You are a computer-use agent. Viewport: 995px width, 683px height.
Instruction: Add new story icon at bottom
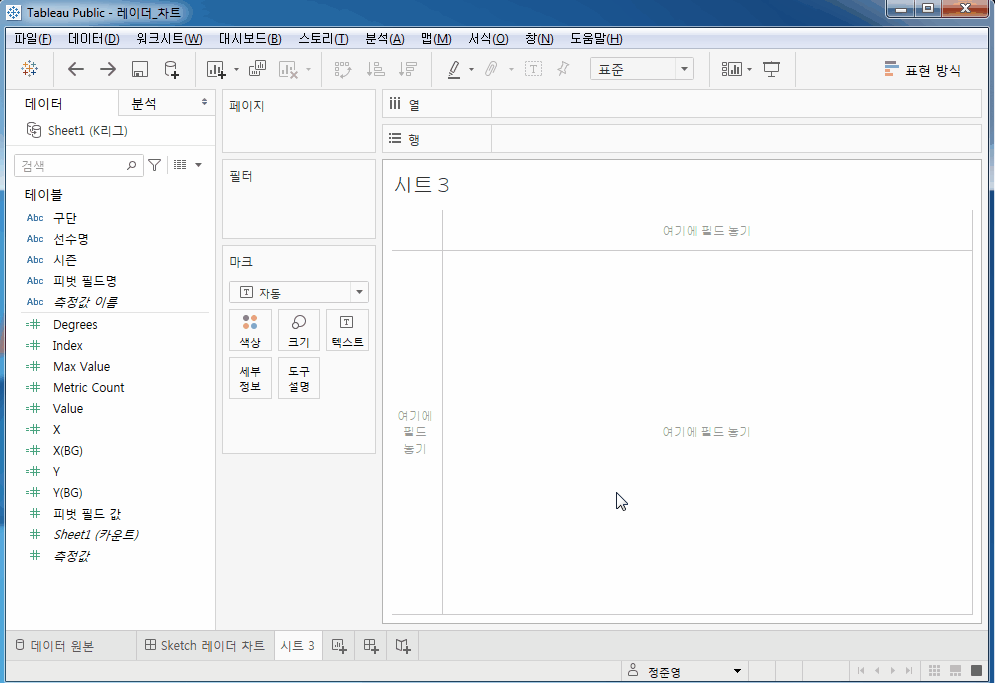click(403, 646)
